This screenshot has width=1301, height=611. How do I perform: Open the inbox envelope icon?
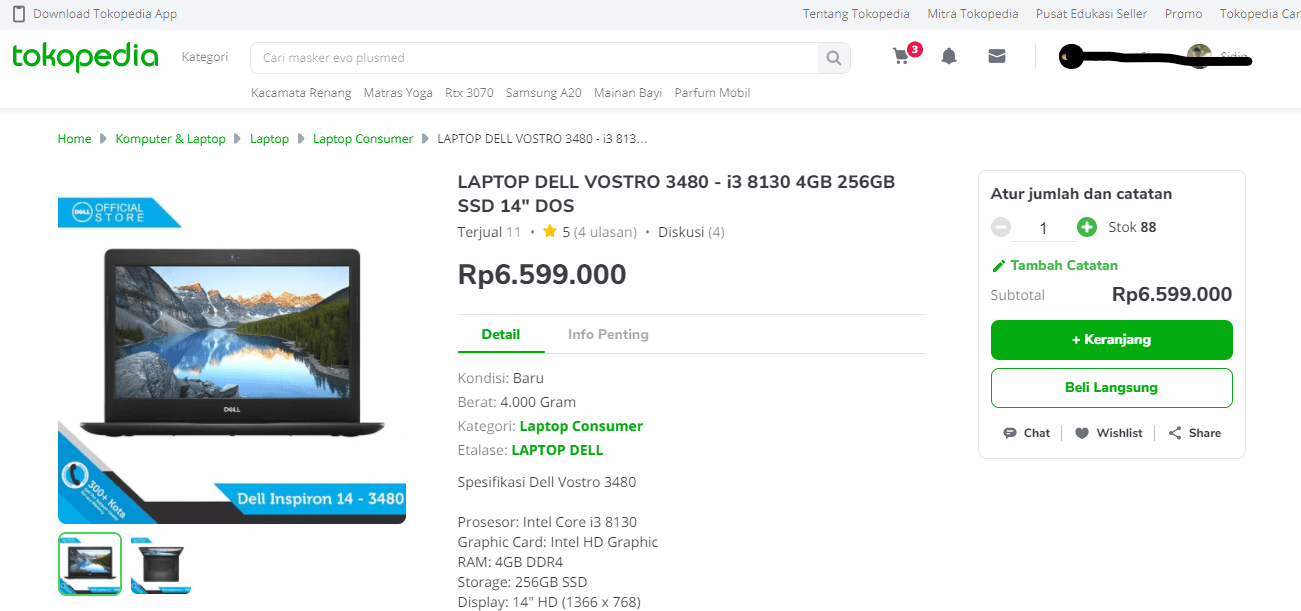point(996,57)
